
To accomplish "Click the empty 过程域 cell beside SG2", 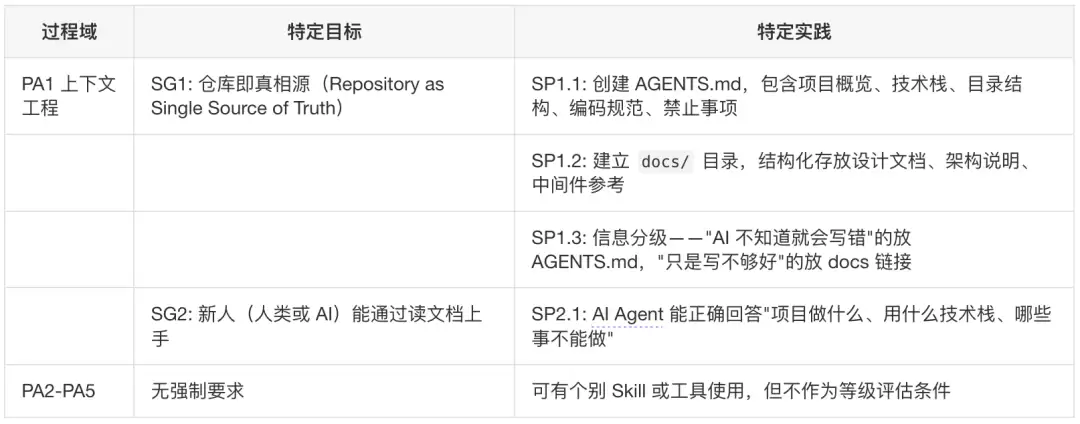I will 69,327.
